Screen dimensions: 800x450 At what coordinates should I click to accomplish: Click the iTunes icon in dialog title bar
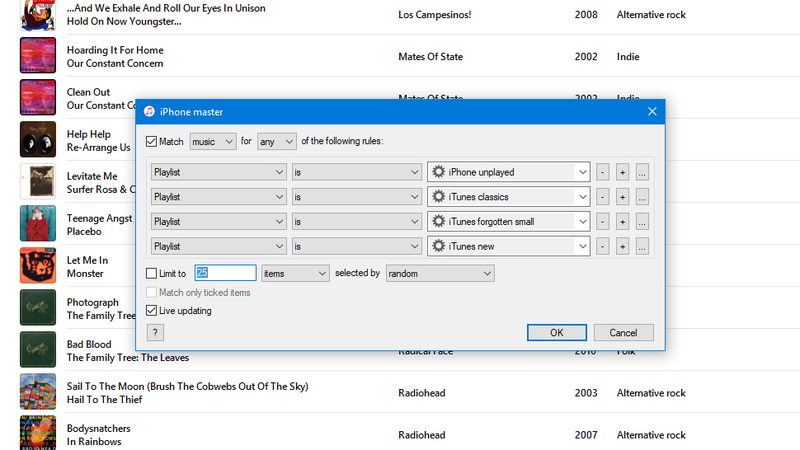[149, 112]
